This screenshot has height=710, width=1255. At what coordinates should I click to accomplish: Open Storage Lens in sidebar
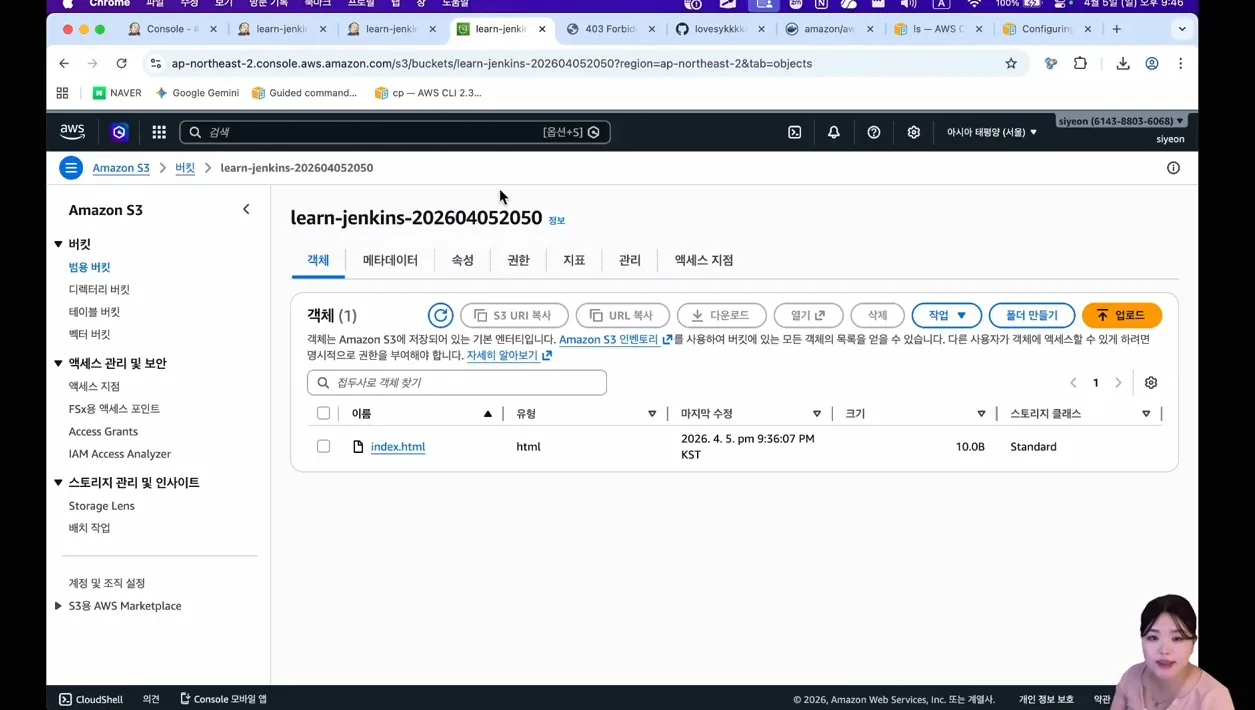coord(101,506)
